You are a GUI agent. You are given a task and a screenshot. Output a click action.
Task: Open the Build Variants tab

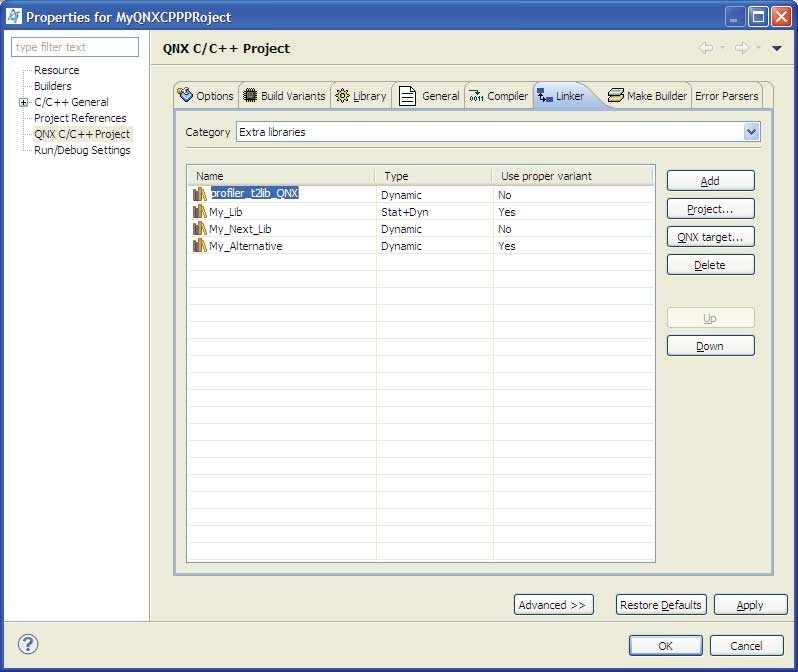coord(284,96)
